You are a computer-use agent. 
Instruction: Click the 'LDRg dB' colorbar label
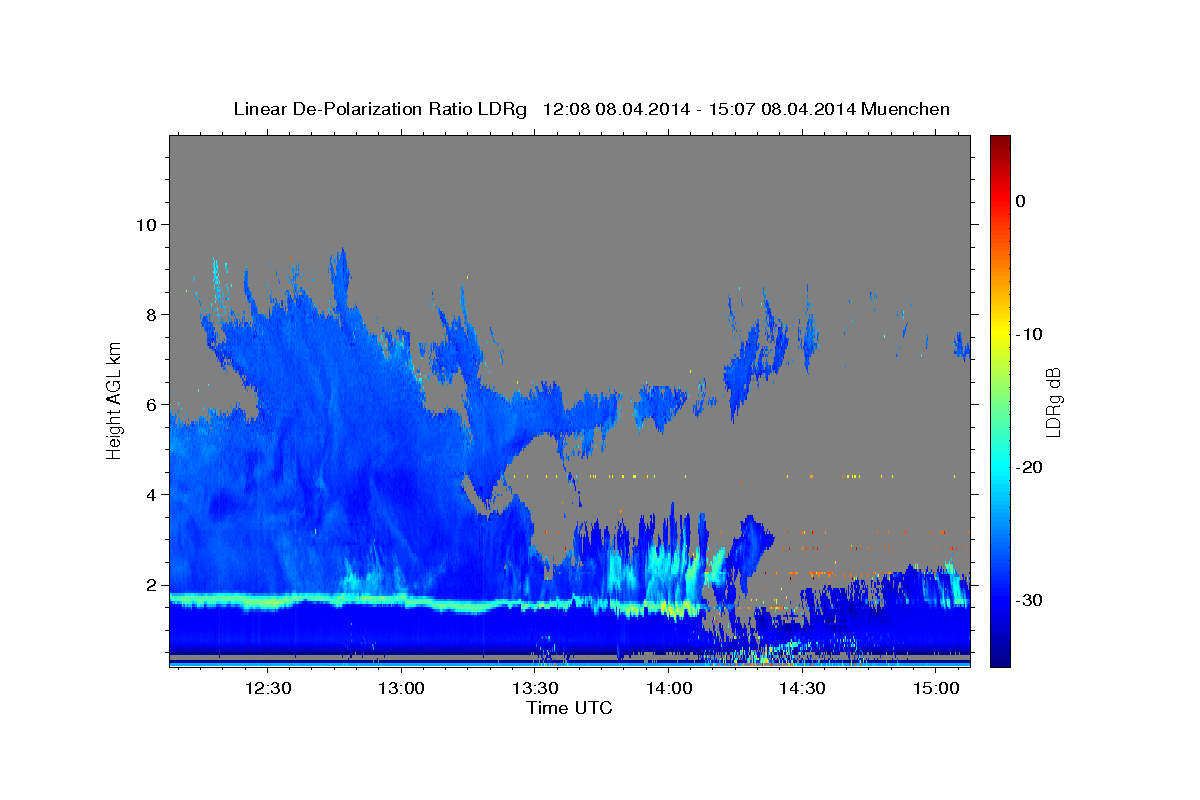(1052, 402)
